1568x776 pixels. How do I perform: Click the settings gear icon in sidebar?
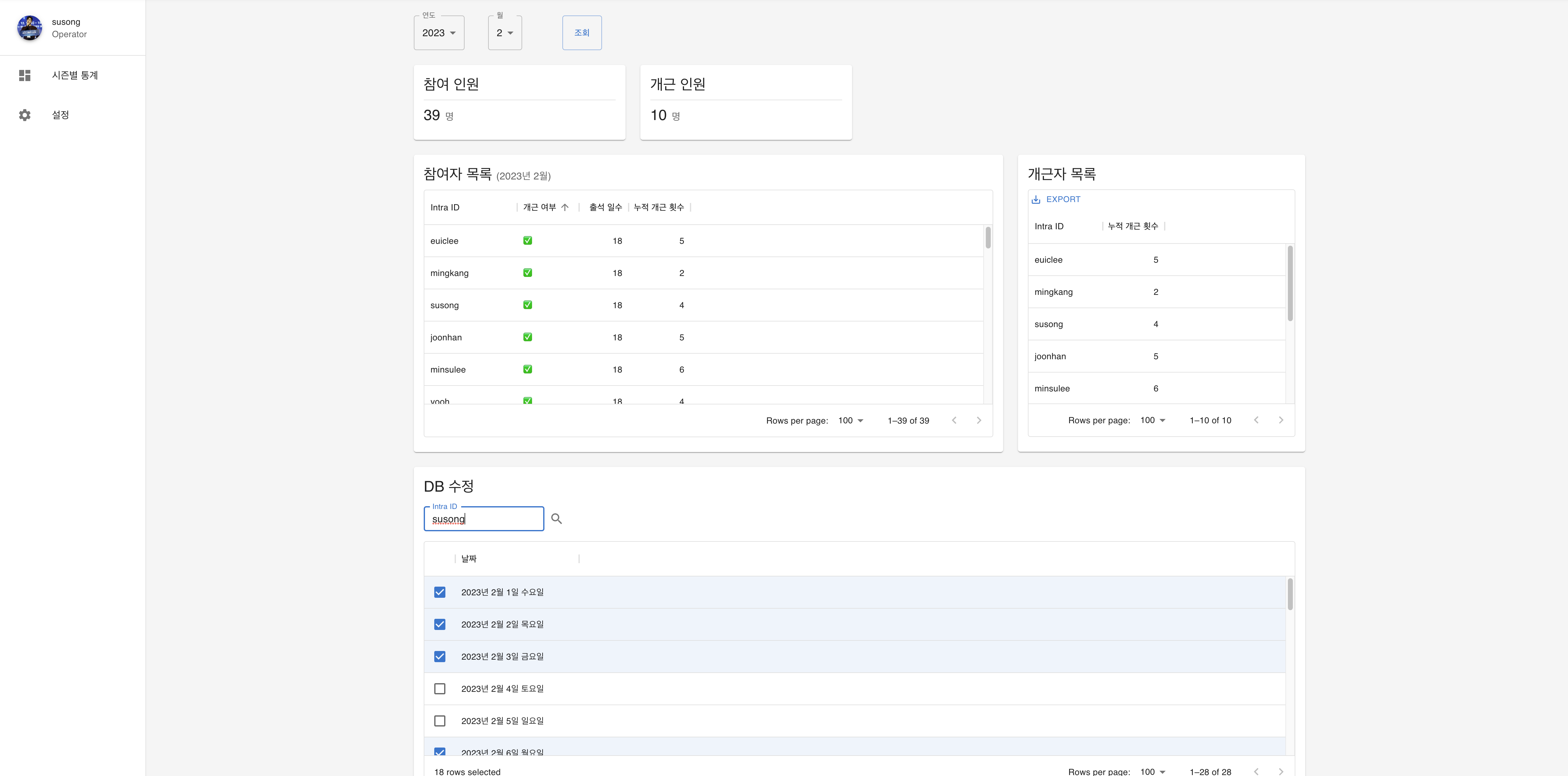24,115
